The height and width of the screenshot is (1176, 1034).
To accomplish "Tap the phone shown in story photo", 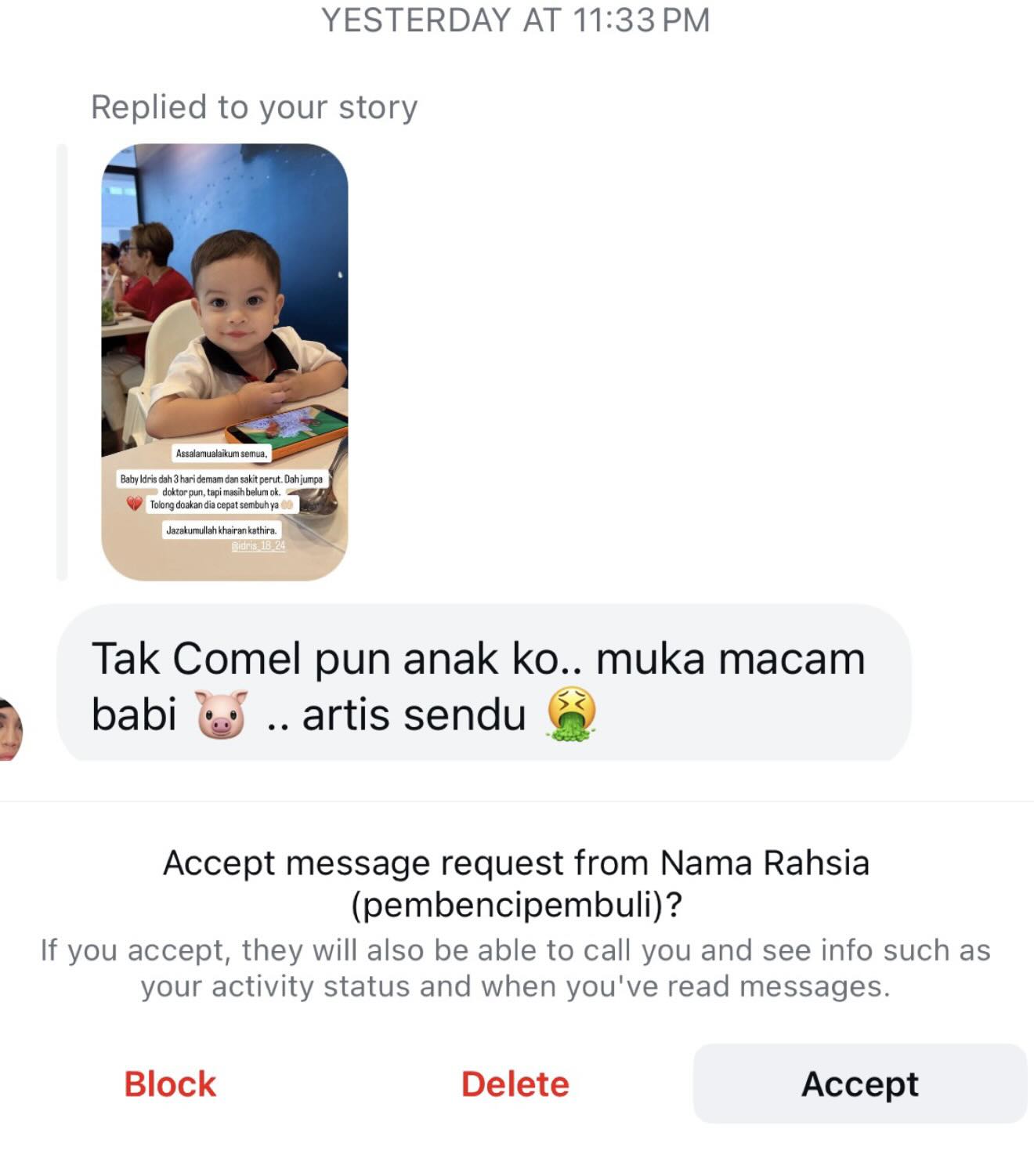I will click(287, 430).
